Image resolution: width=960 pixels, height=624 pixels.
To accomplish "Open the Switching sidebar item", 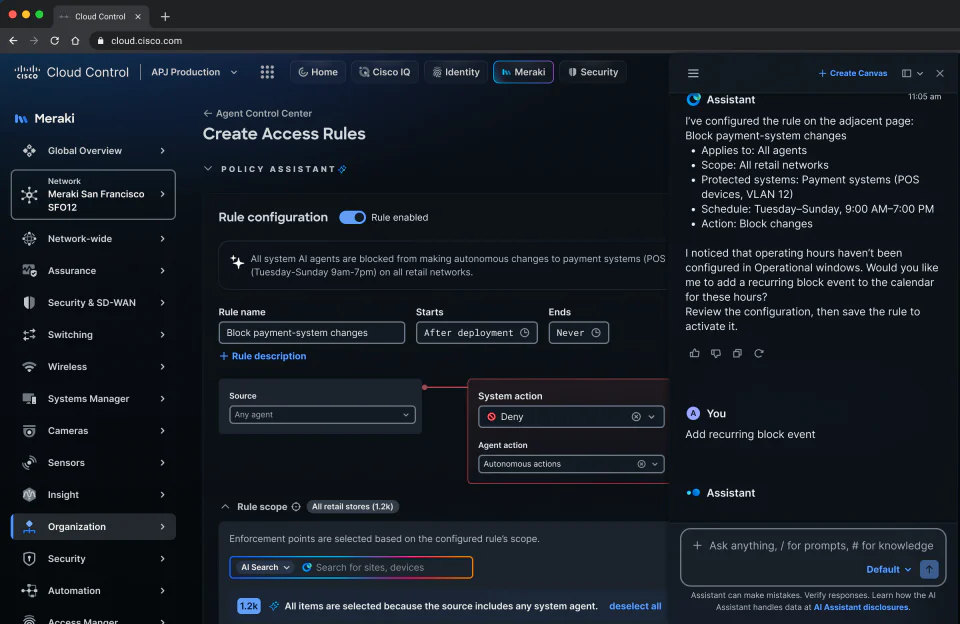I will [x=93, y=335].
